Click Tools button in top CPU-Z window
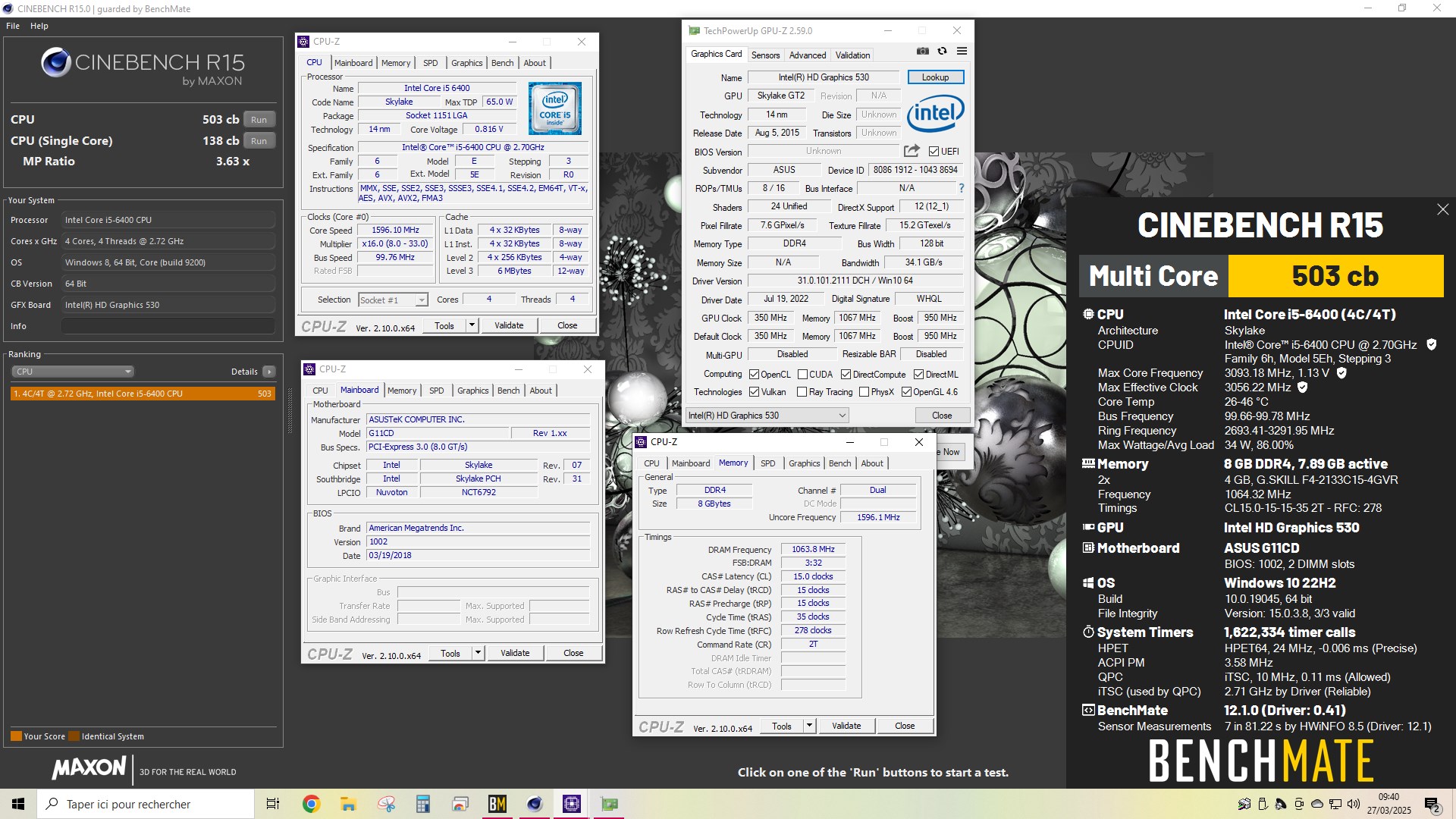 pyautogui.click(x=444, y=325)
